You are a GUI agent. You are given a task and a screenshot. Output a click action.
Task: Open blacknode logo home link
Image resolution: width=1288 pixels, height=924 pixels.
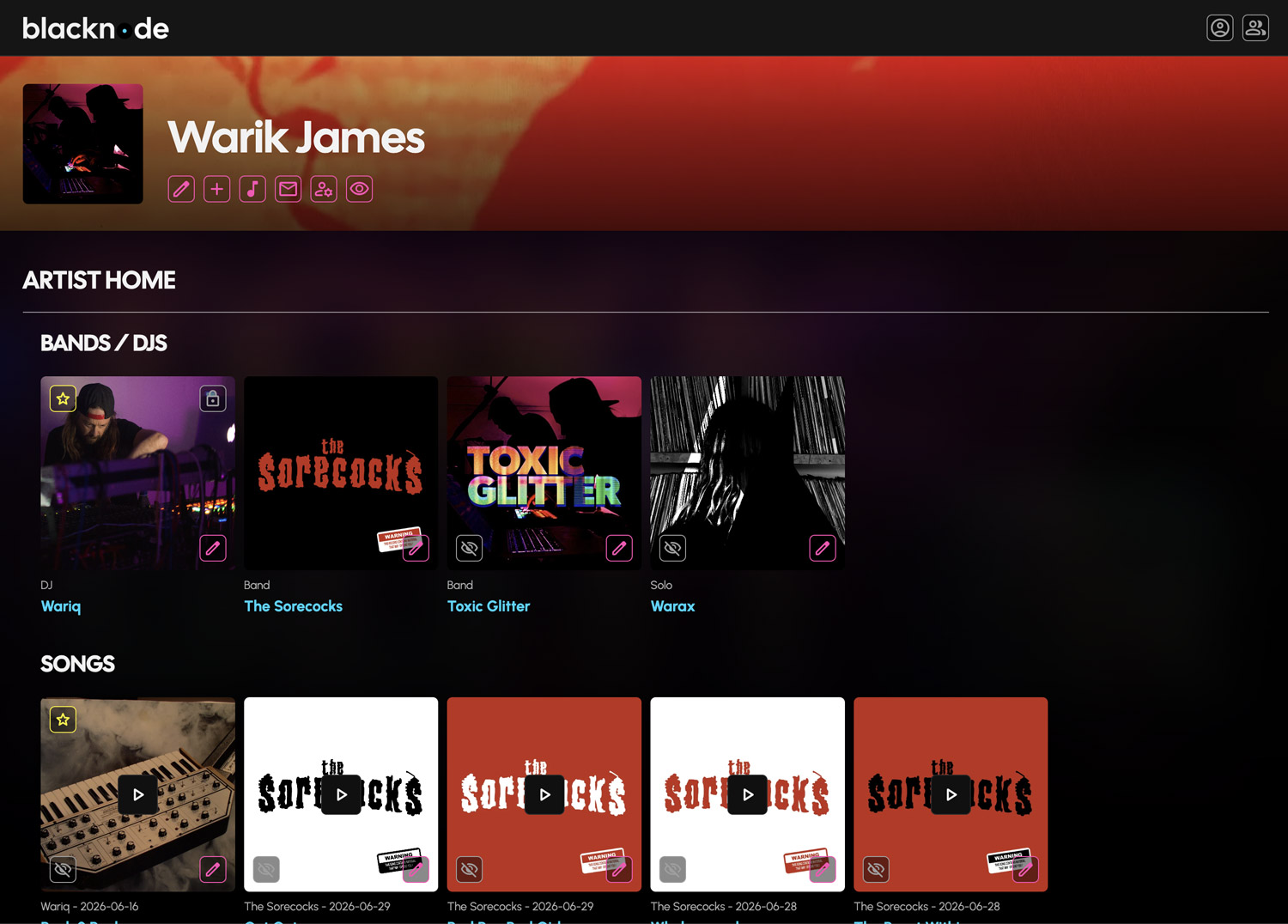pos(95,28)
